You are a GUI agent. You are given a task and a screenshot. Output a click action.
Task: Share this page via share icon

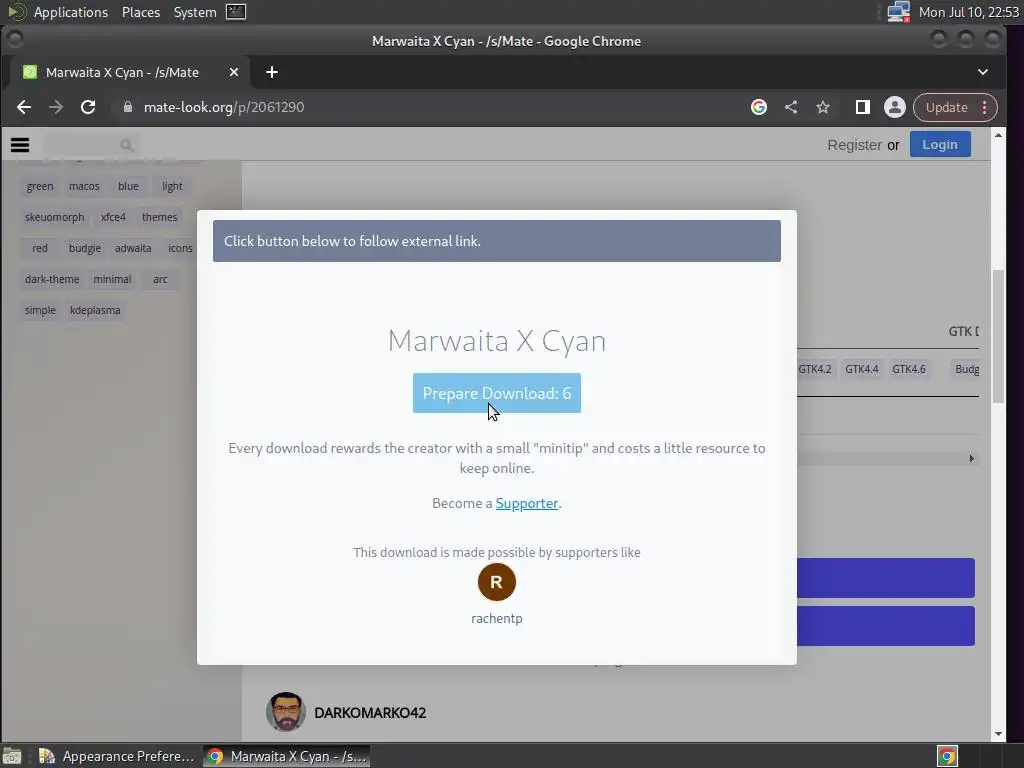pos(791,107)
